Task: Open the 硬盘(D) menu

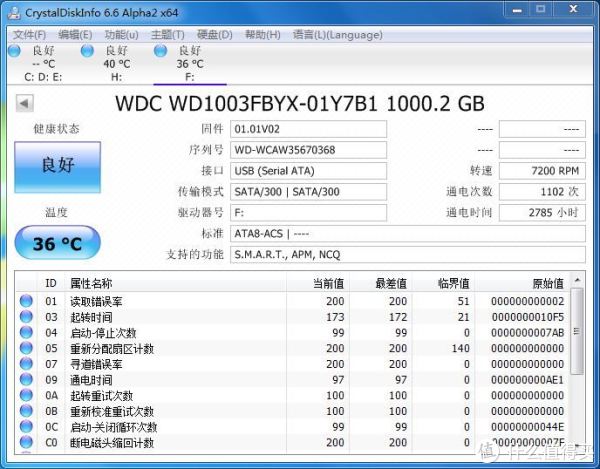Action: coord(214,35)
